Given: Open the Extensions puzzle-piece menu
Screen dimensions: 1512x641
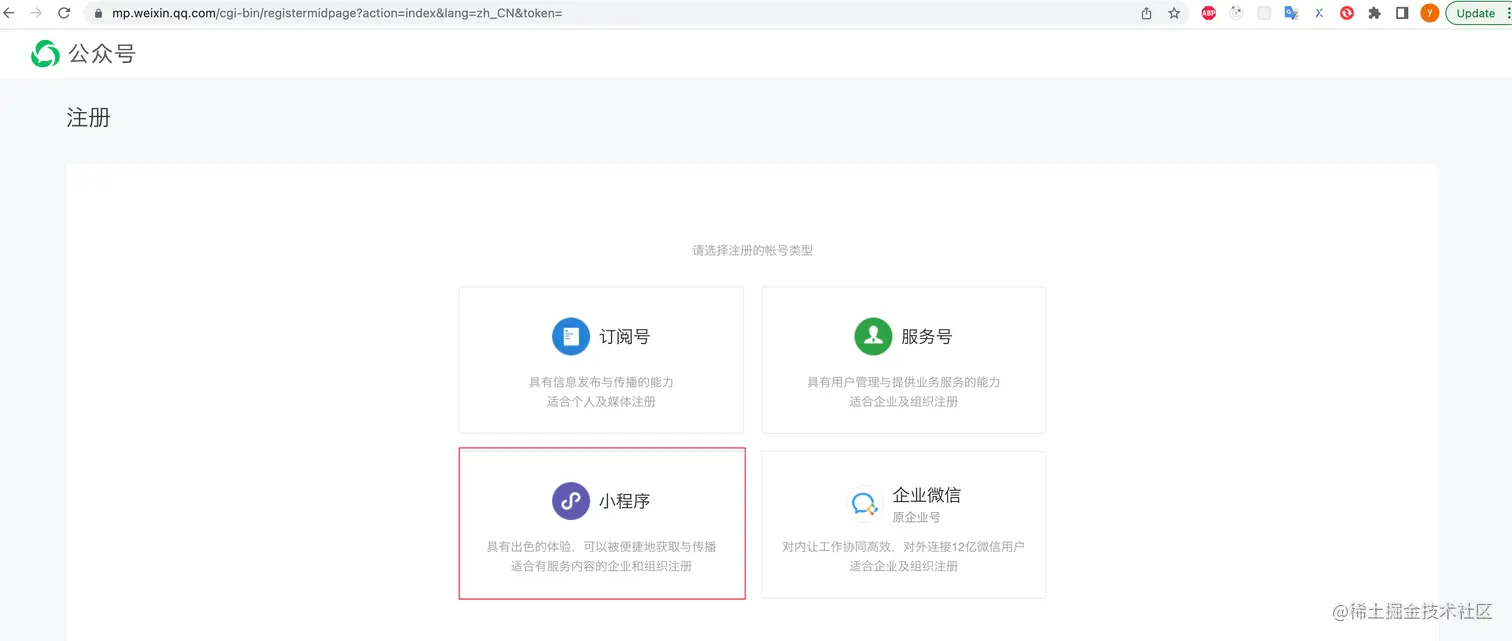Looking at the screenshot, I should [1375, 13].
